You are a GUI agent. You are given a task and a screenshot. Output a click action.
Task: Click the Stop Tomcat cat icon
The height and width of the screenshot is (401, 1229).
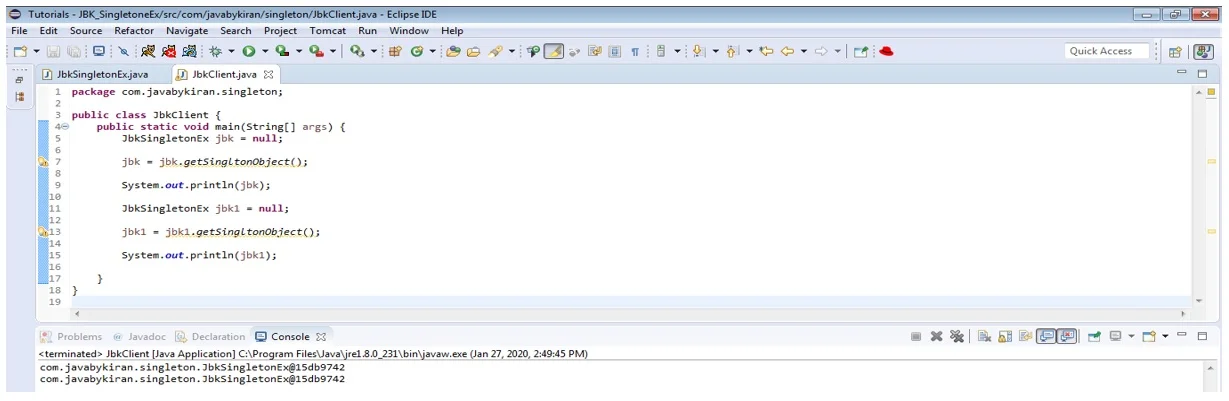point(169,51)
